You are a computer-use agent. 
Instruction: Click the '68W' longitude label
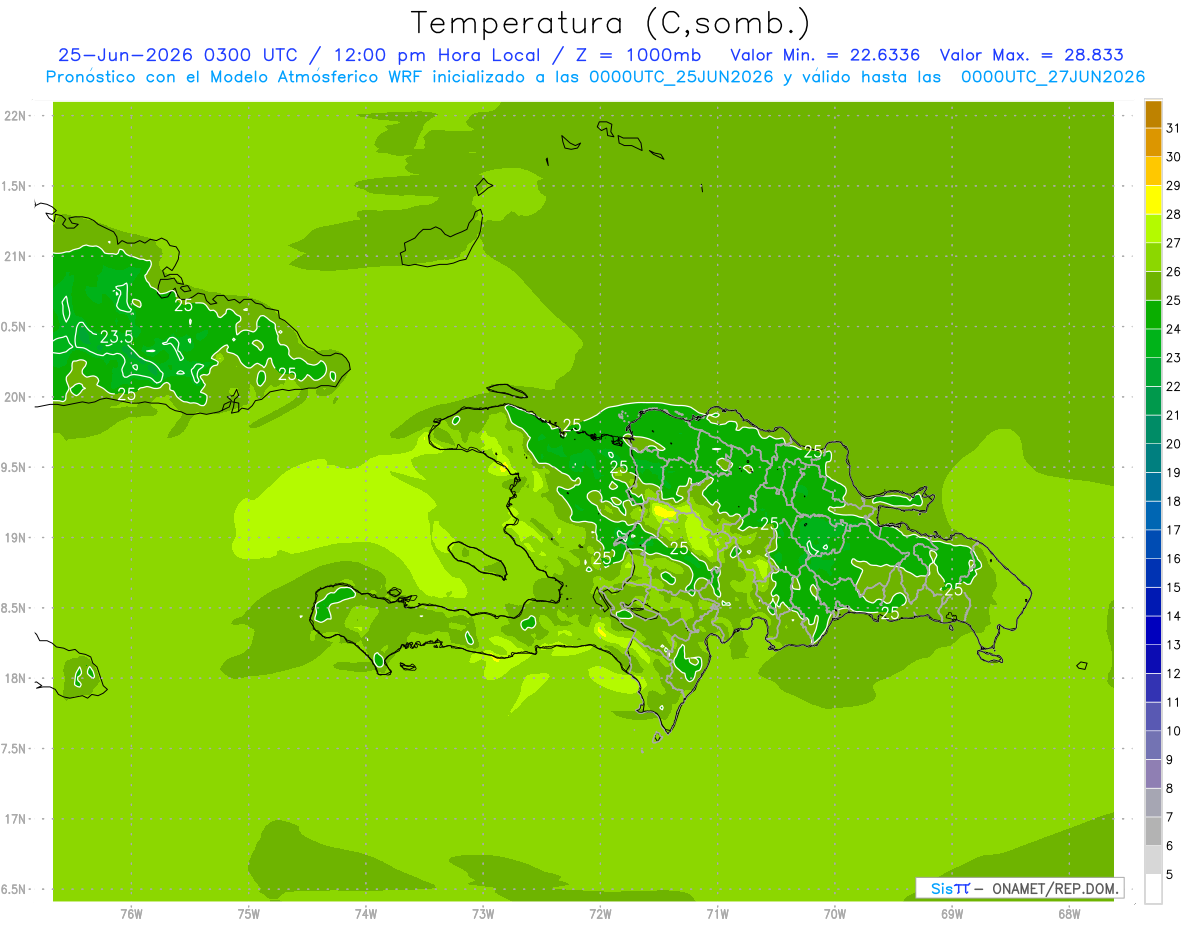[x=1069, y=913]
